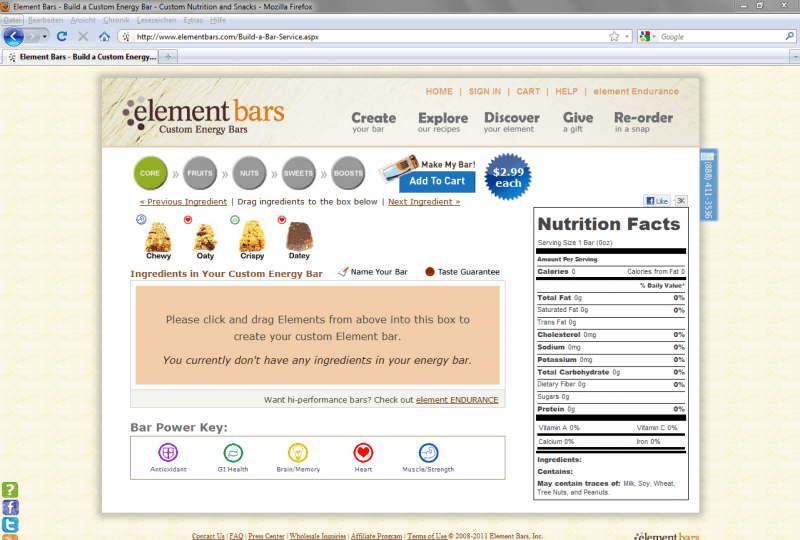800x540 pixels.
Task: Click the Brain/Memory lightbulb icon
Action: (x=298, y=453)
